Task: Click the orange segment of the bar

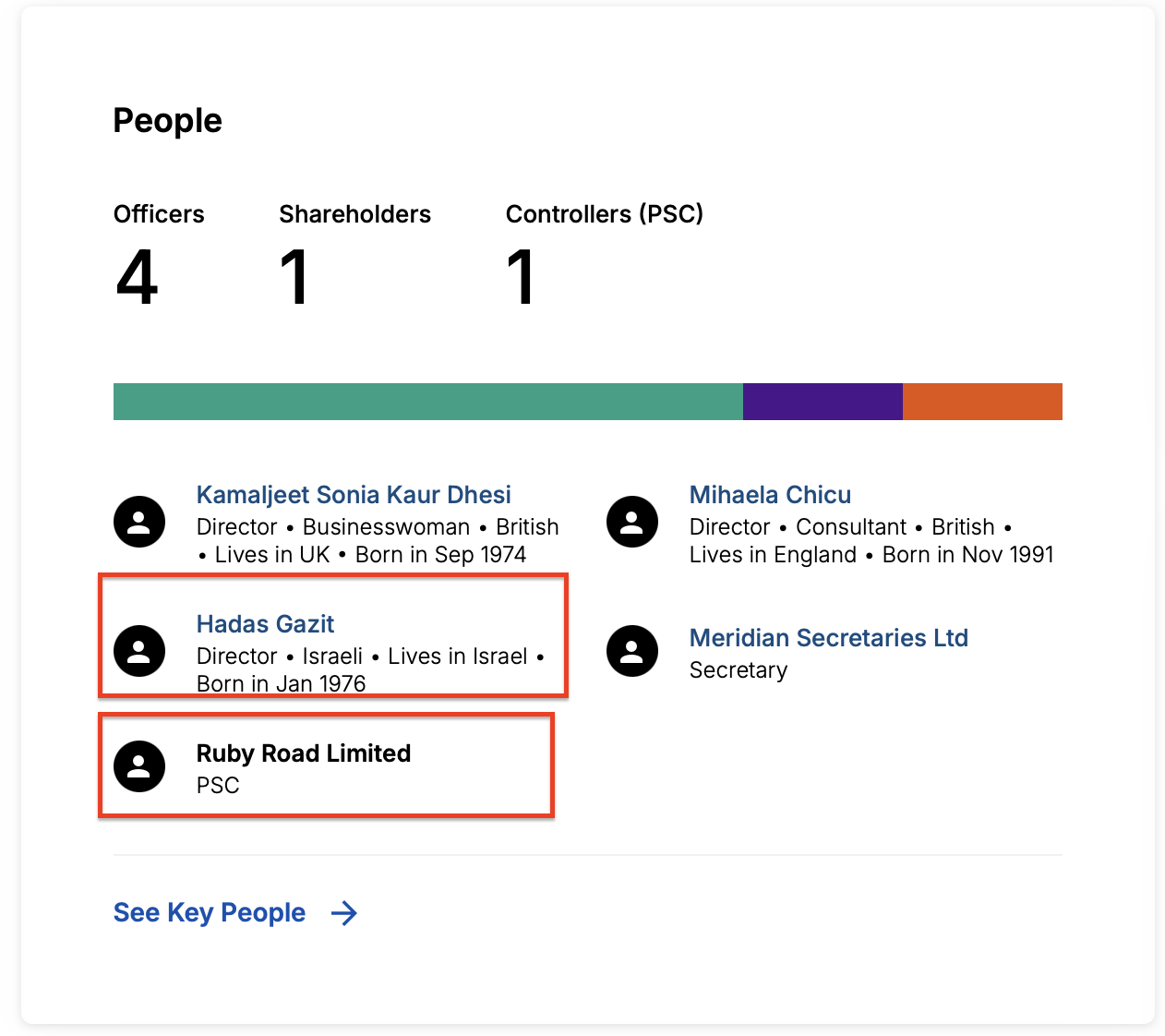Action: tap(982, 402)
